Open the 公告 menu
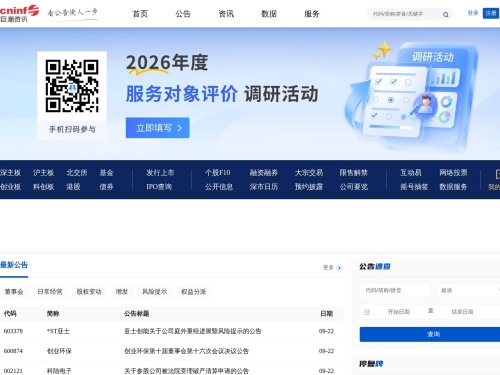 pyautogui.click(x=183, y=14)
